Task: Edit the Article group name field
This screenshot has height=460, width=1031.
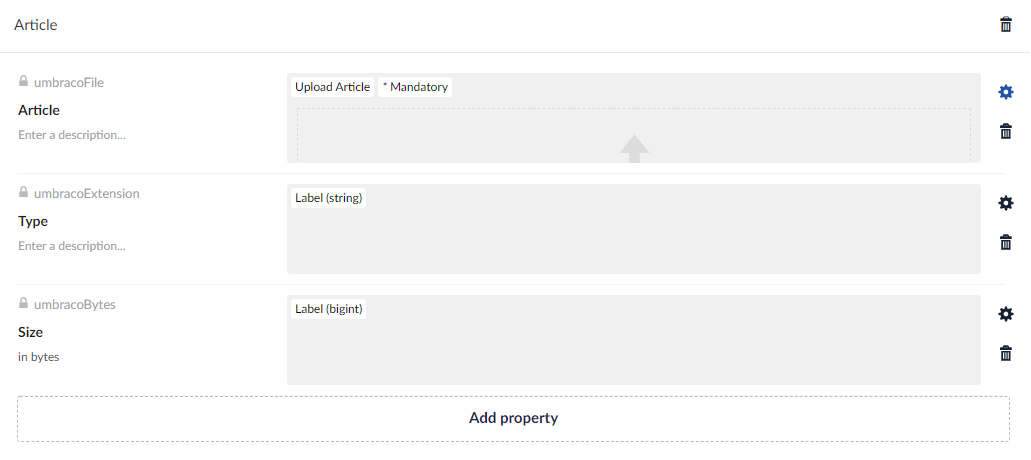Action: (x=36, y=26)
